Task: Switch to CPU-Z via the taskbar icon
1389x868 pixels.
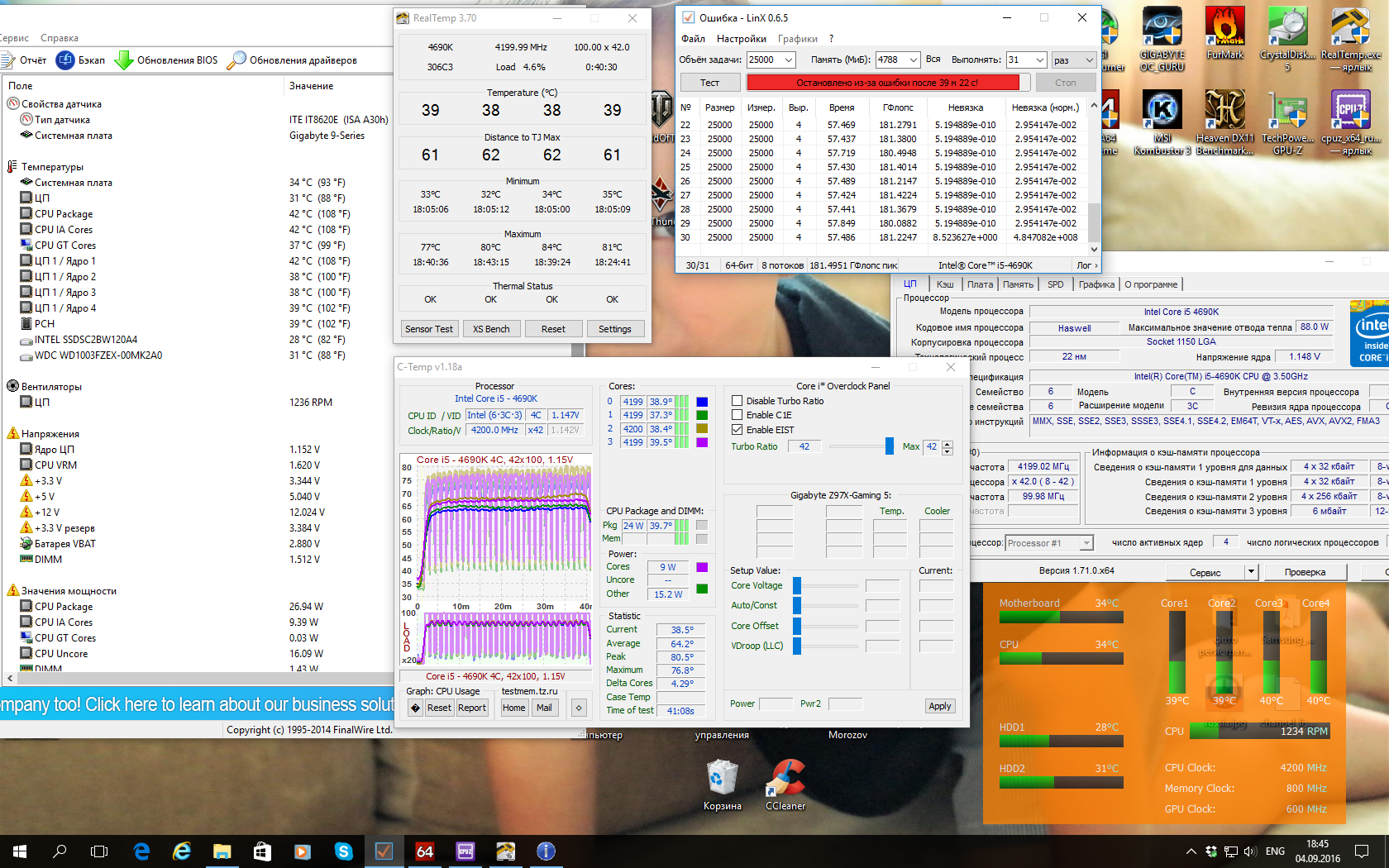Action: coord(465,851)
